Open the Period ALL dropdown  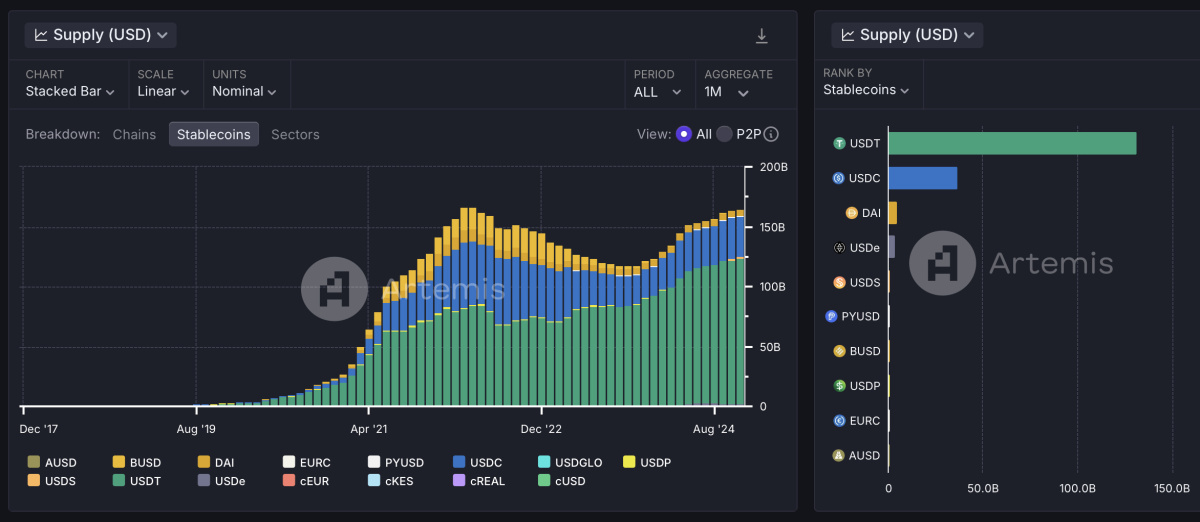[x=657, y=91]
